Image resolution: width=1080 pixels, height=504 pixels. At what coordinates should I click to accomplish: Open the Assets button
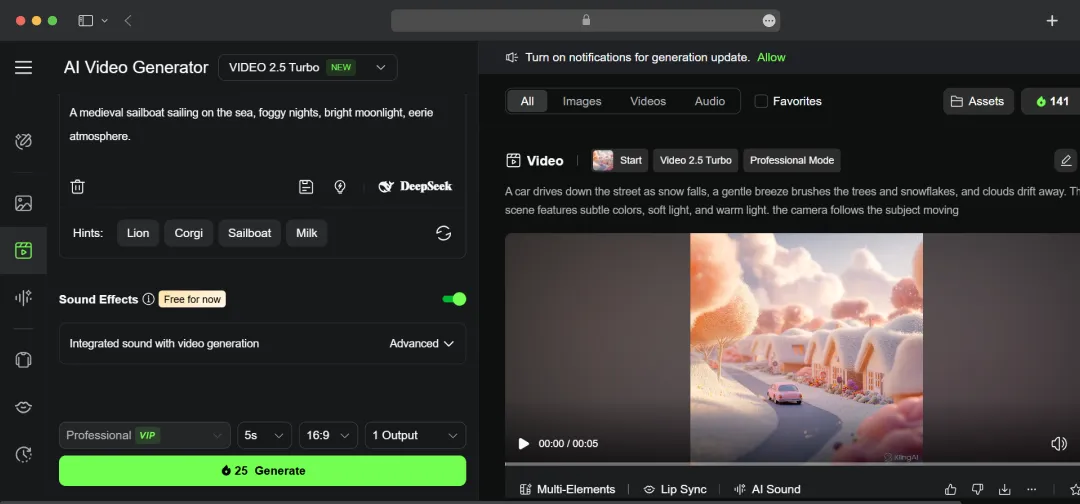click(978, 101)
